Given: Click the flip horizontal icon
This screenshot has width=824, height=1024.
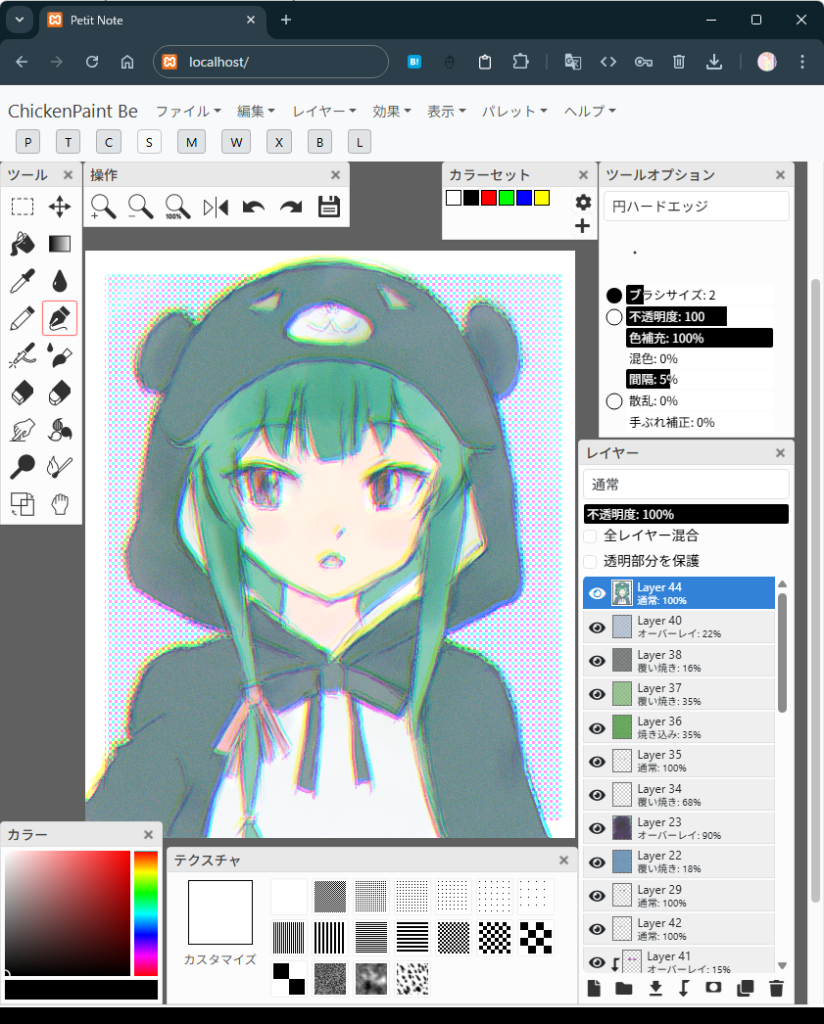Looking at the screenshot, I should pos(215,207).
